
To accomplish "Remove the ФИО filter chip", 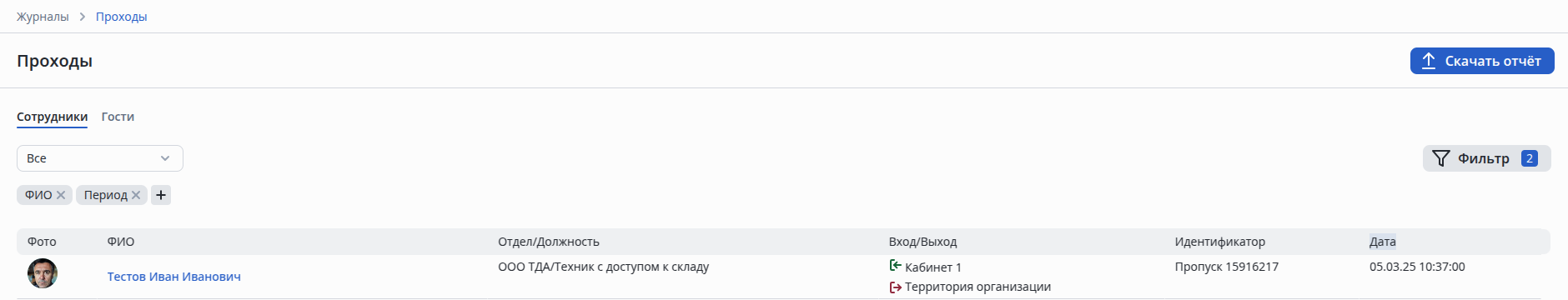I will point(61,195).
